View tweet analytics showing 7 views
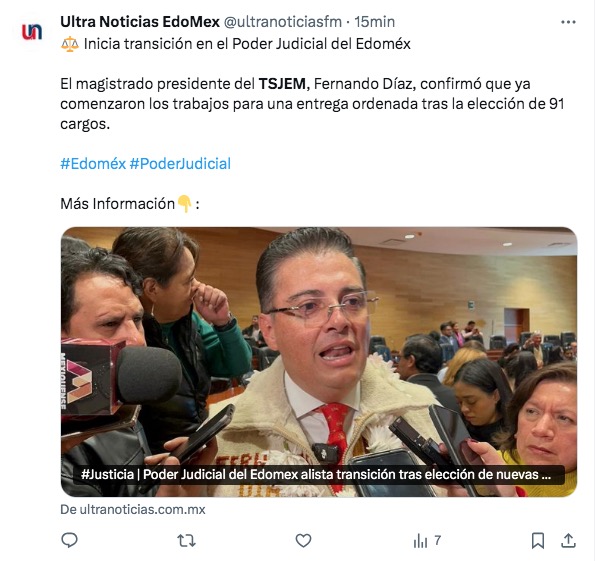Viewport: 598px width, 561px height. coord(427,540)
